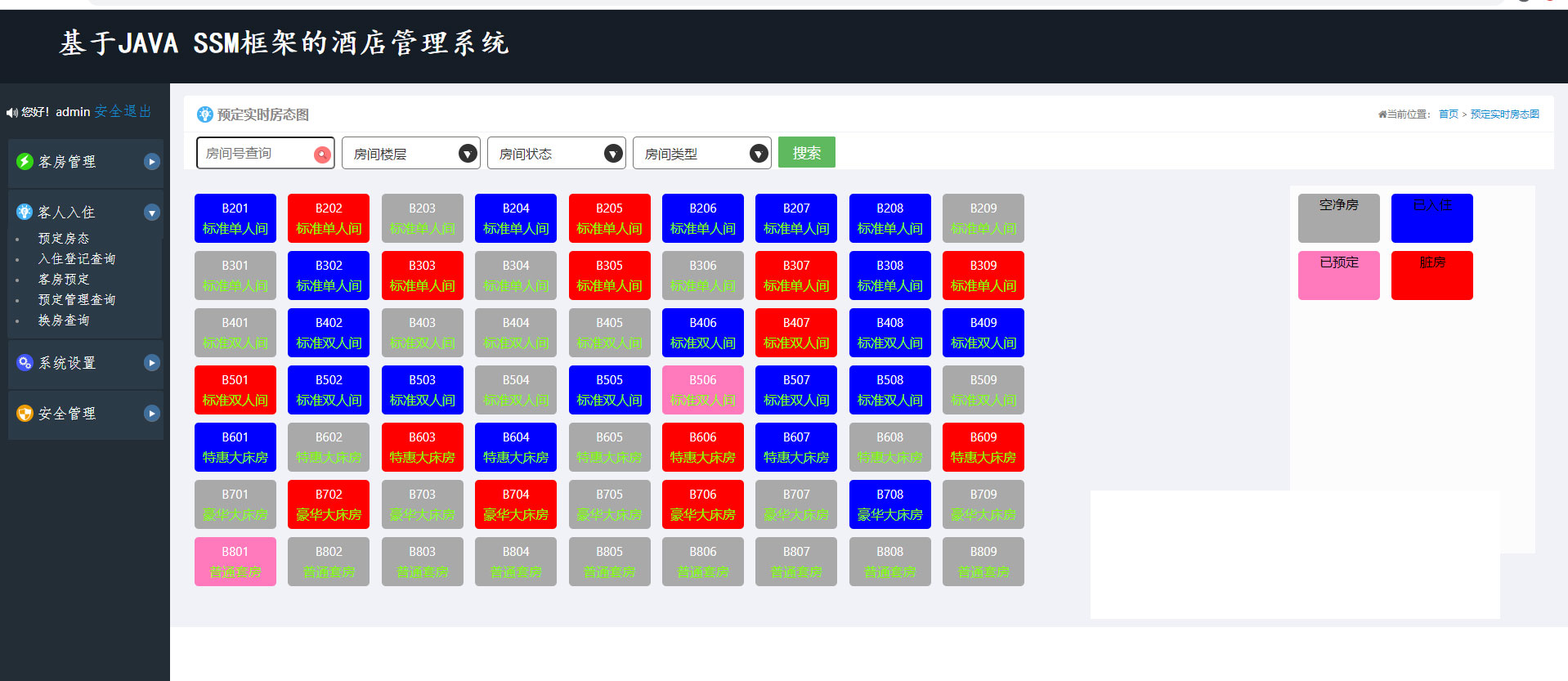Image resolution: width=1568 pixels, height=681 pixels.
Task: Select room B606 特惠大床房
Action: click(703, 447)
